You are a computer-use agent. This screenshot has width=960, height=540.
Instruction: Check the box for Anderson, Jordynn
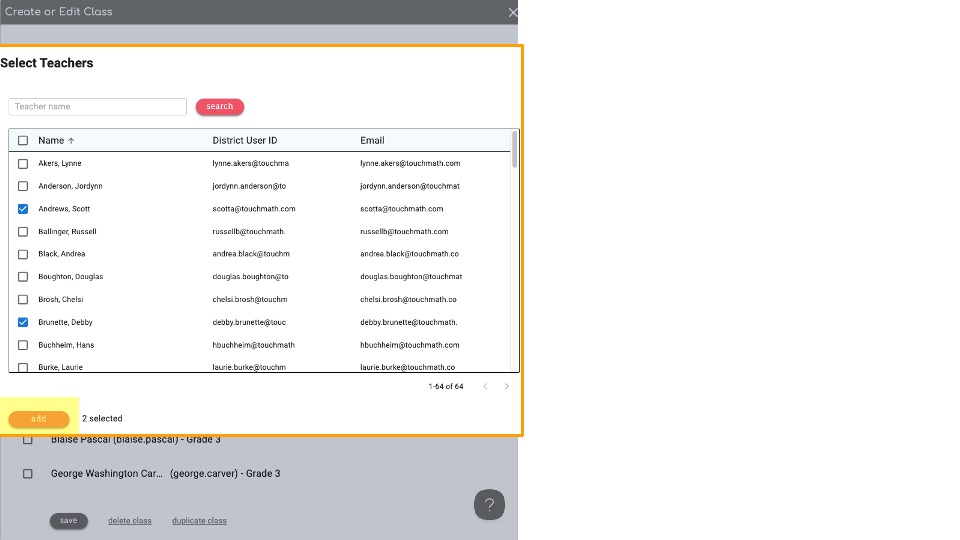click(23, 186)
